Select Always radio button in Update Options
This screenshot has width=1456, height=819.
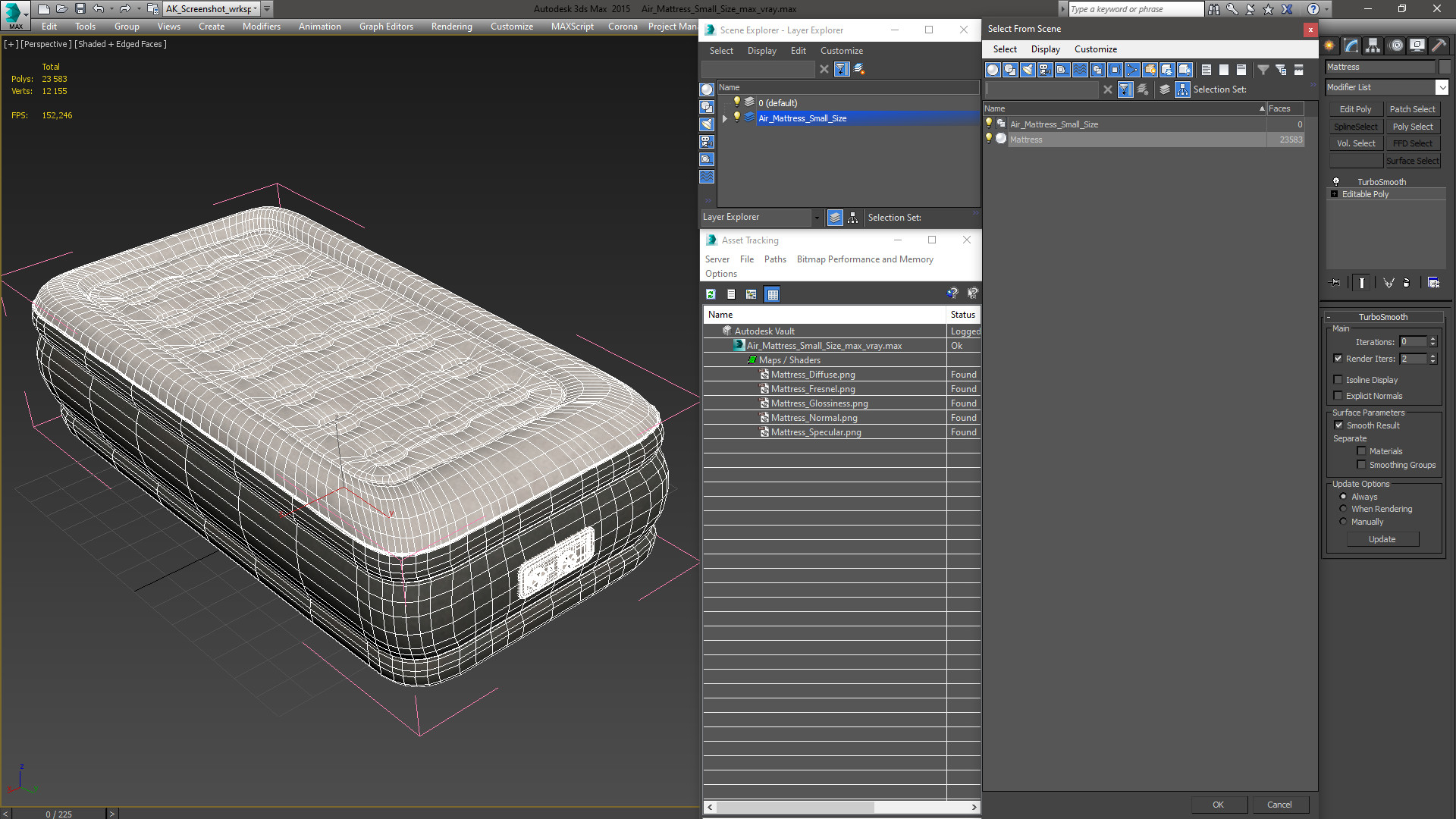[1343, 496]
